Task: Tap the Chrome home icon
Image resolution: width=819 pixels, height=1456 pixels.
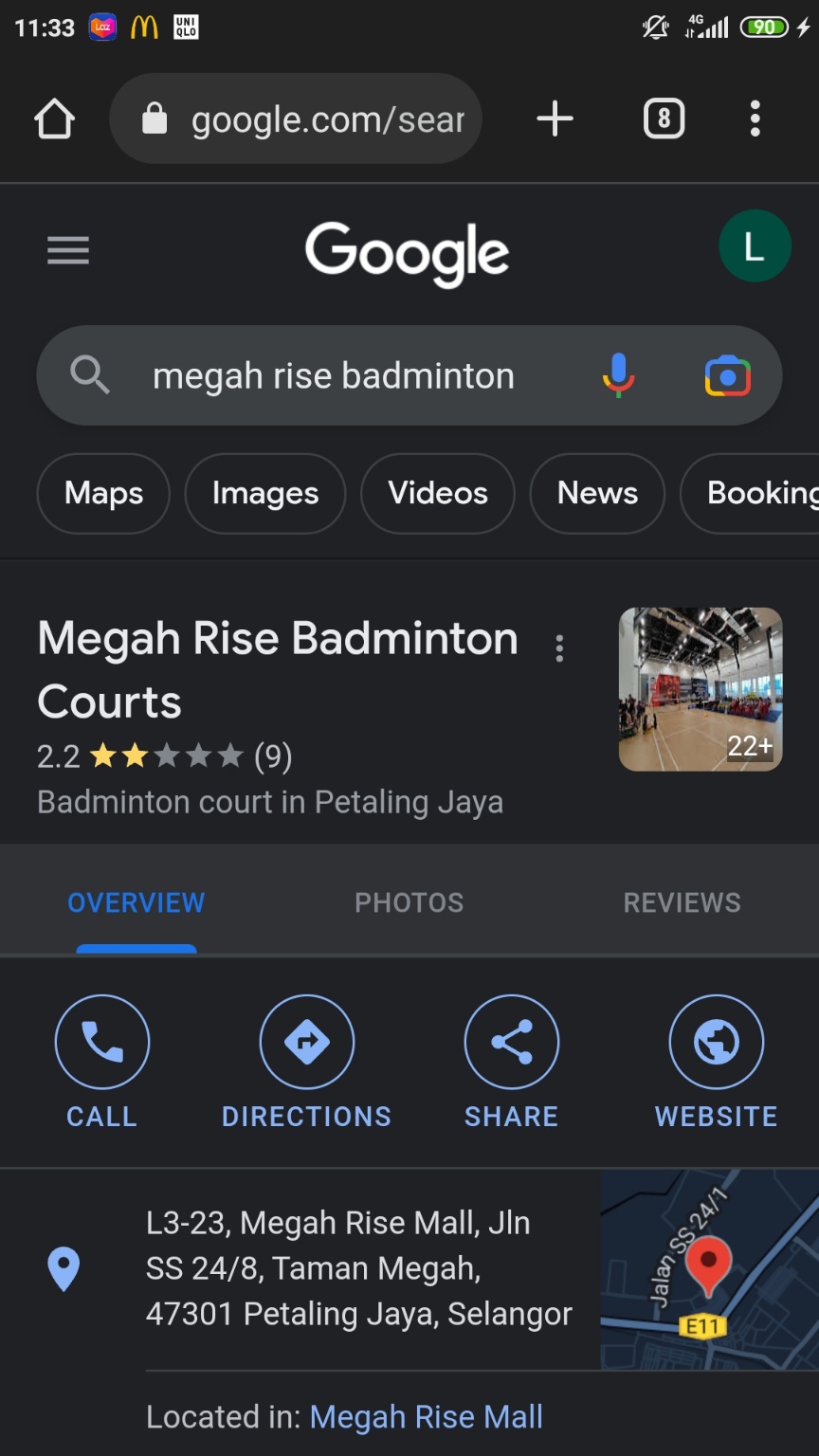Action: 54,119
